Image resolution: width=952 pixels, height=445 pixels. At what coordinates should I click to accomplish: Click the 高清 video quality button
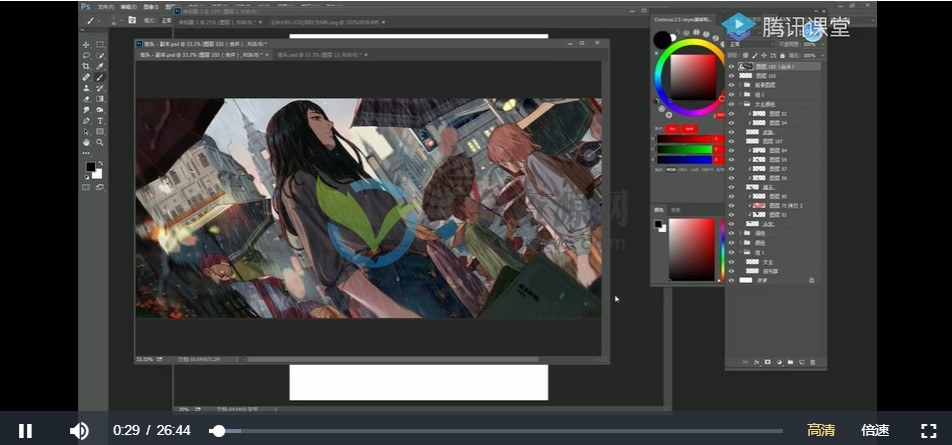[x=821, y=430]
